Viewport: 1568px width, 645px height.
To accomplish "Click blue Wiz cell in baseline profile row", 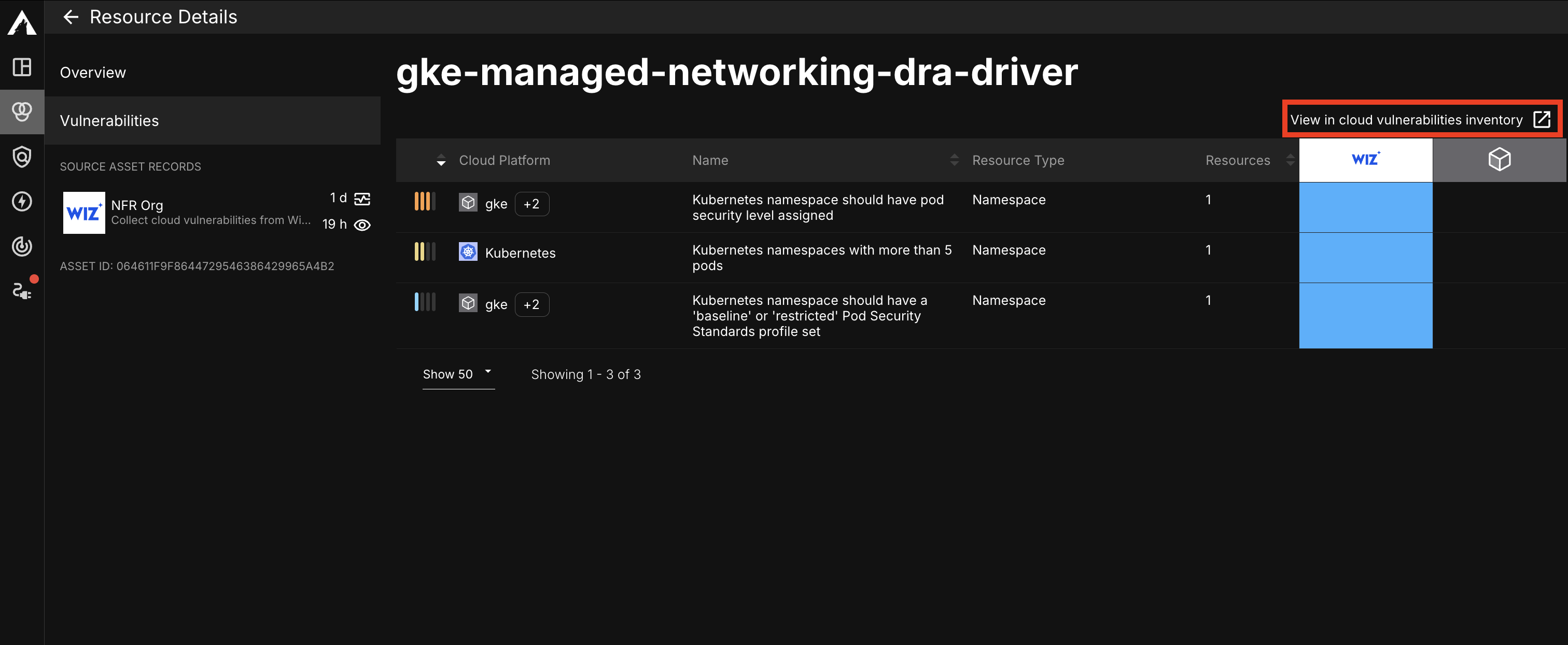I will pos(1365,315).
